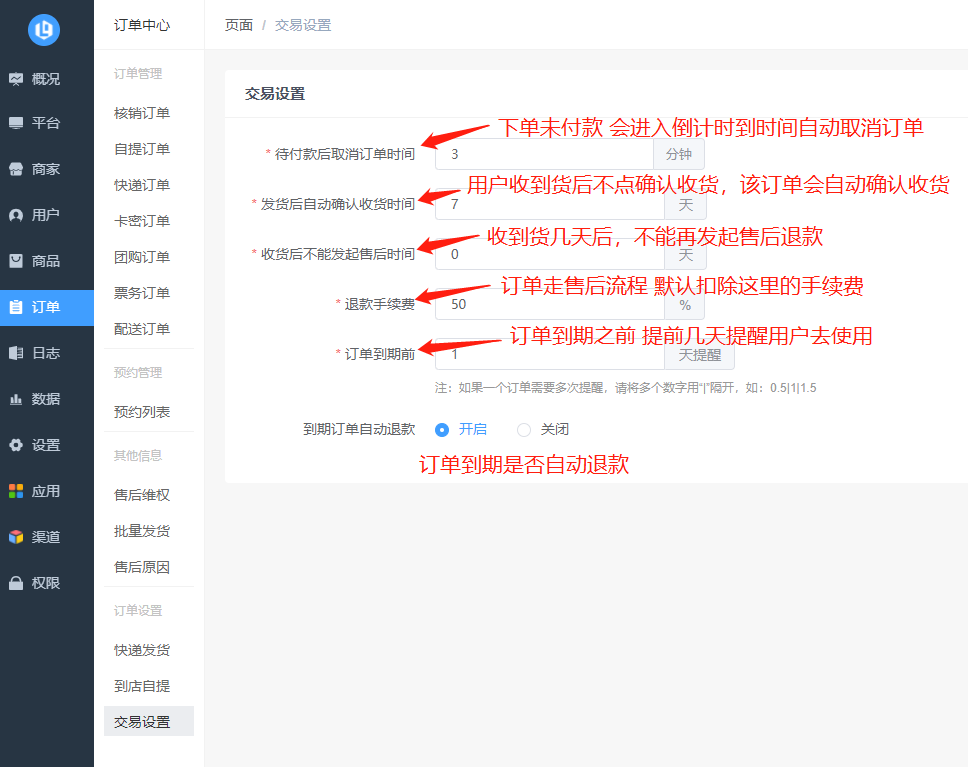Click 订单管理 group heading

tap(138, 73)
